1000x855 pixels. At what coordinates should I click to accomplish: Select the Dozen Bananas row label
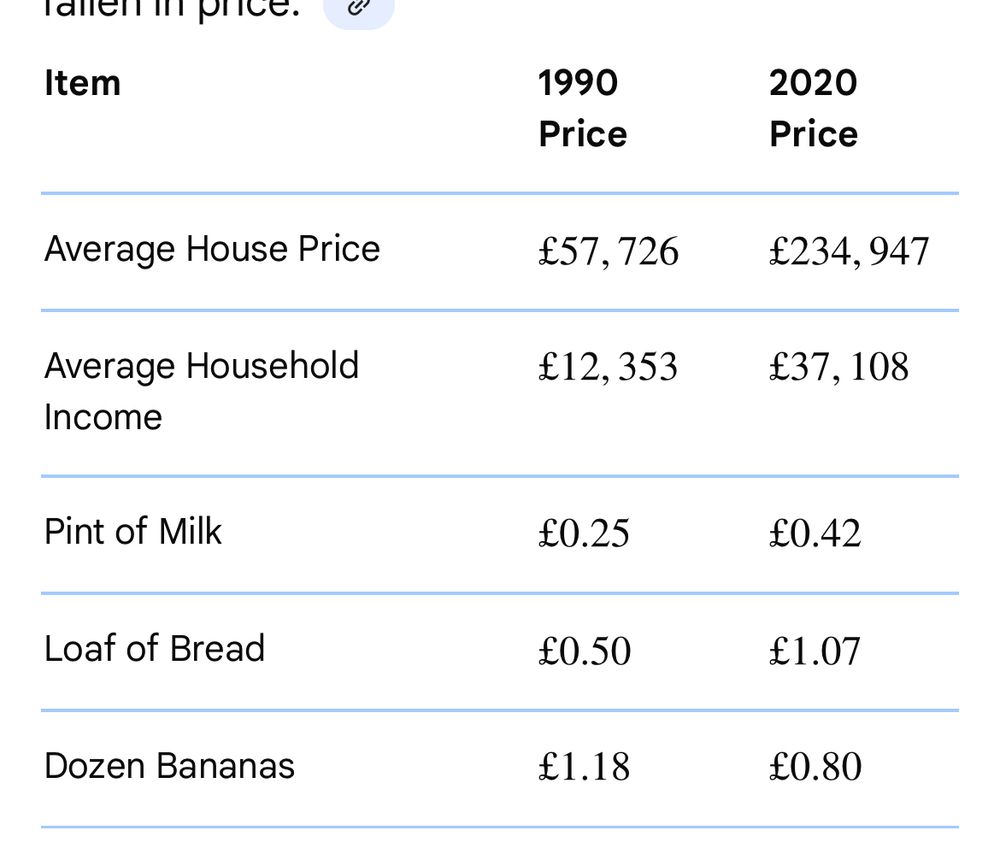click(x=169, y=766)
